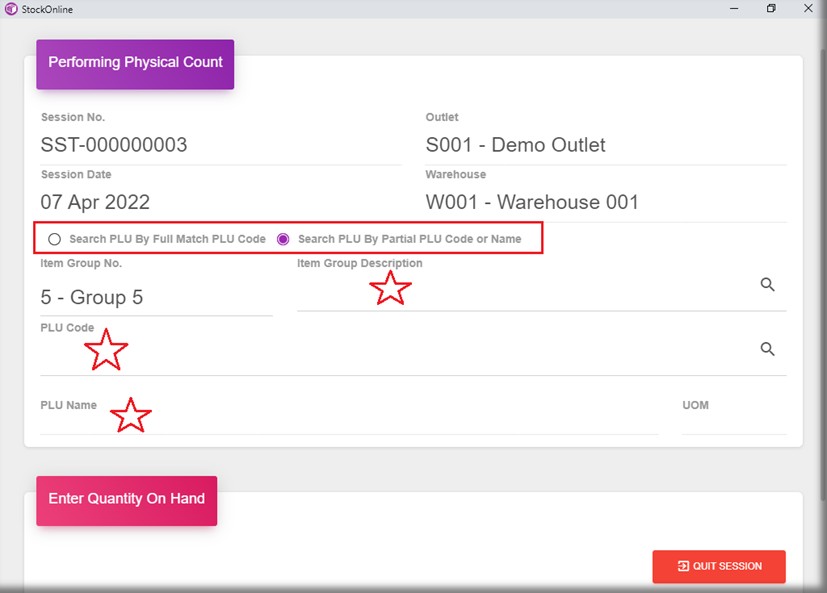Viewport: 827px width, 593px height.
Task: Click the Item Group search magnifier icon
Action: coord(767,285)
